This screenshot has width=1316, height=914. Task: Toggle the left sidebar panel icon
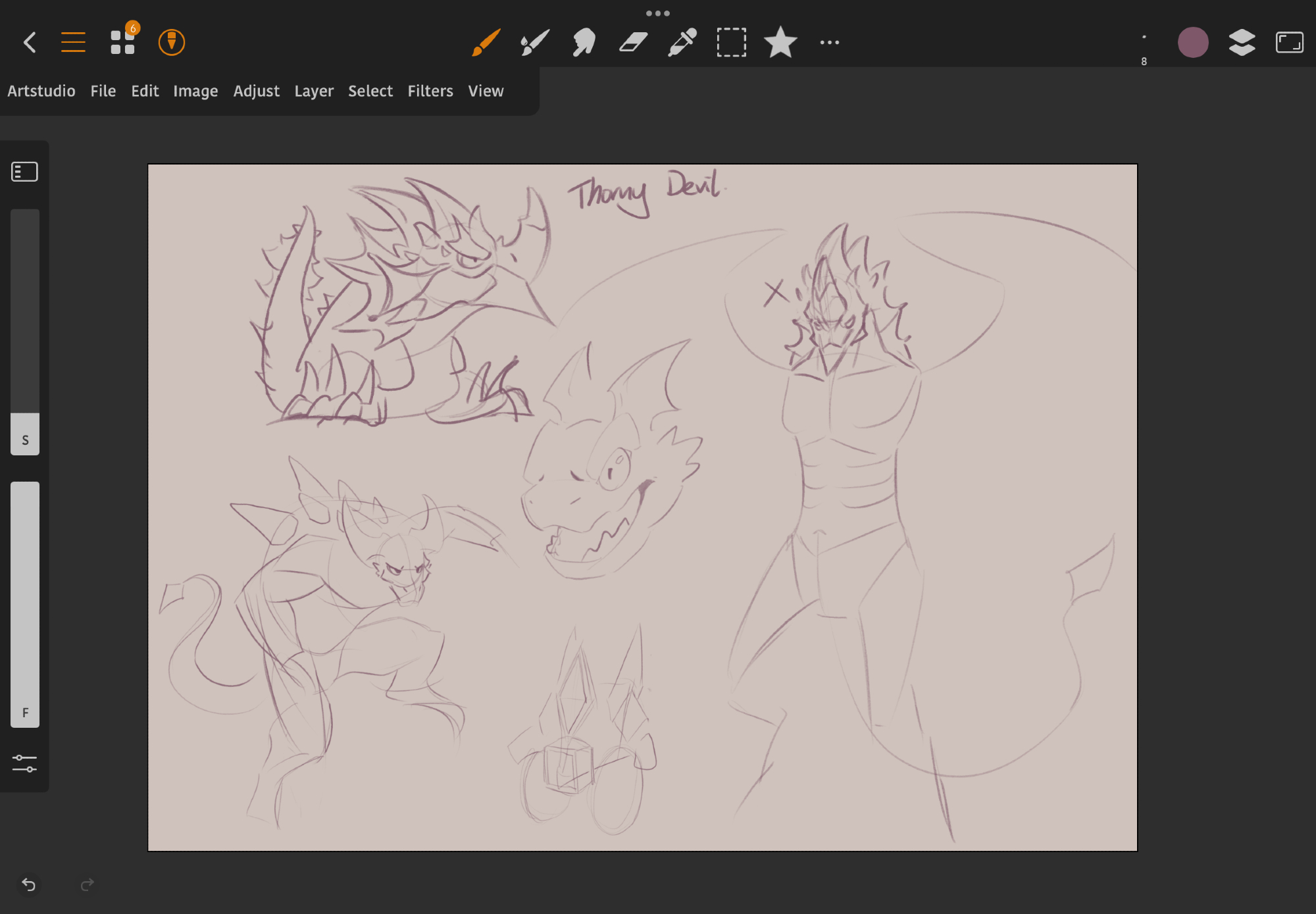(25, 172)
